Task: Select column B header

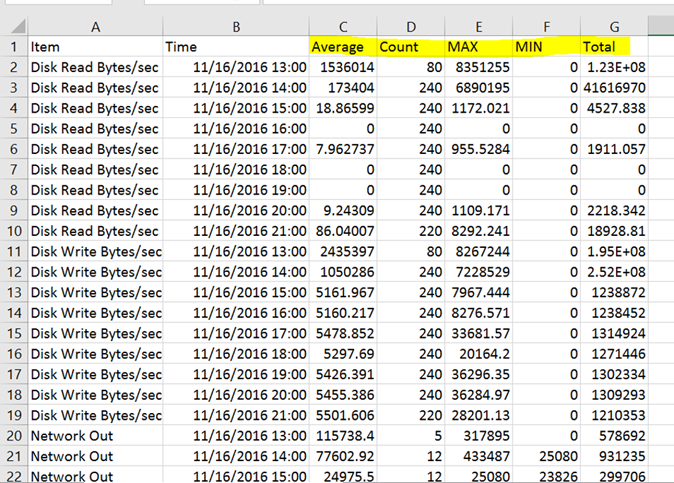Action: (x=236, y=27)
